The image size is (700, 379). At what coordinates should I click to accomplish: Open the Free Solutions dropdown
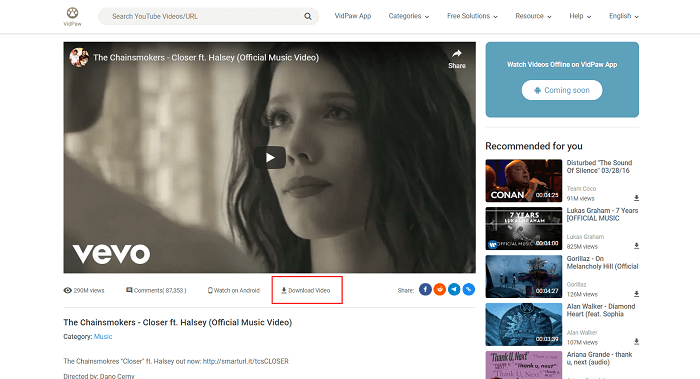click(472, 16)
